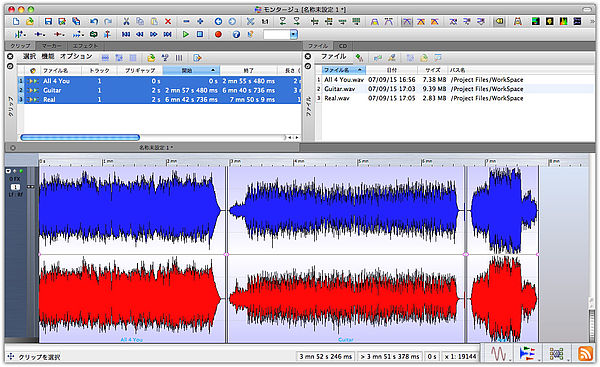Sort clips by トラック column header
The height and width of the screenshot is (367, 600).
[x=99, y=70]
